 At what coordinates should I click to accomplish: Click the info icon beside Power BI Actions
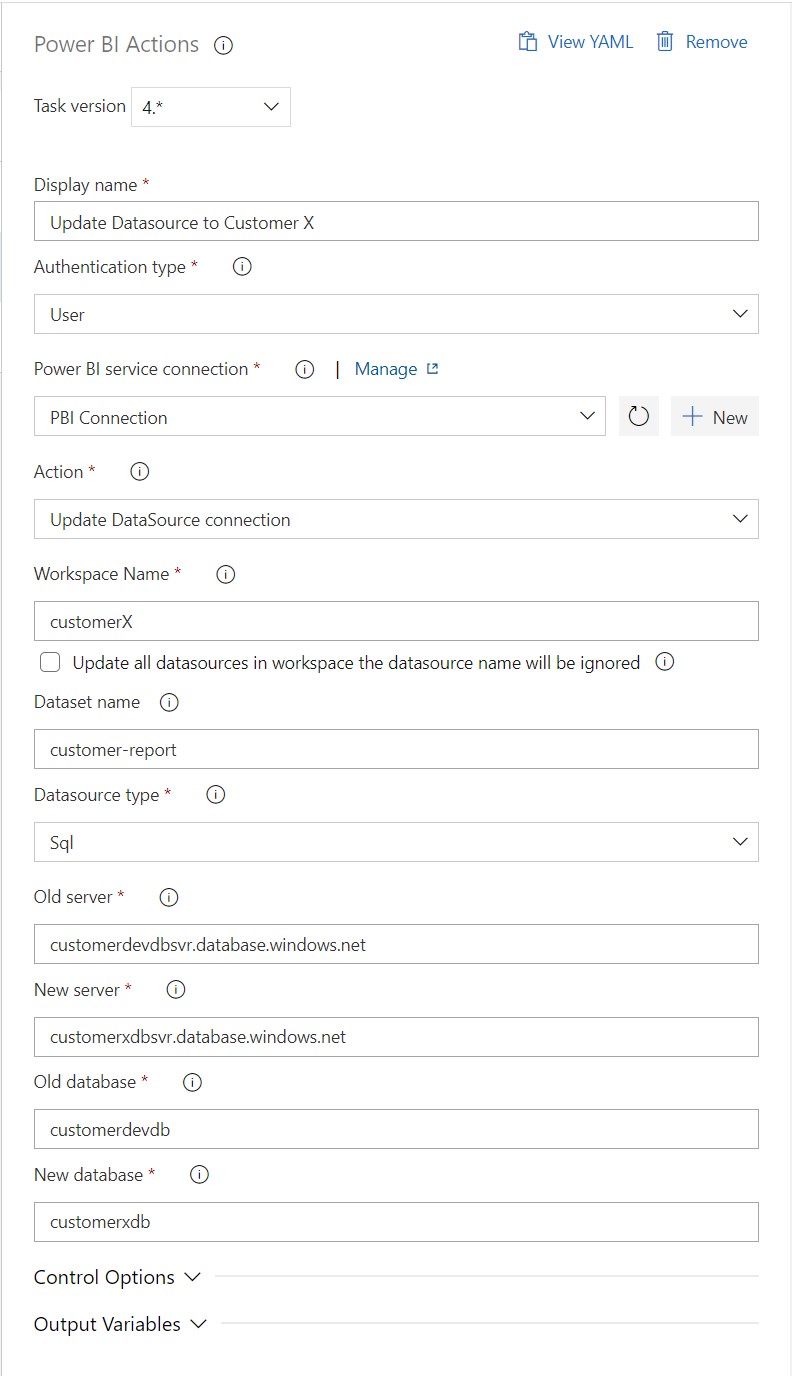coord(224,45)
